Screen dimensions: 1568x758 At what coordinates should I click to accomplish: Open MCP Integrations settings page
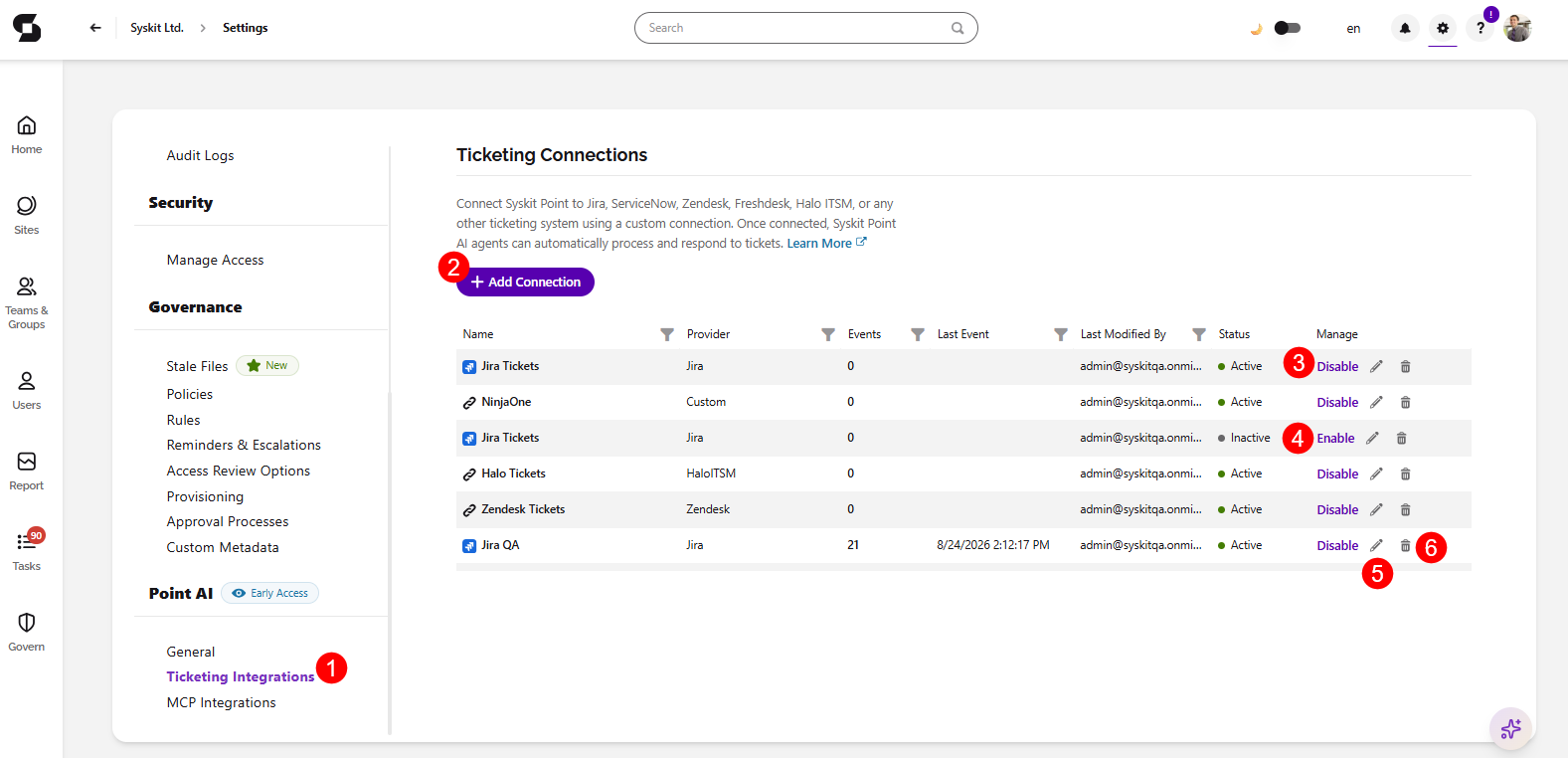221,702
